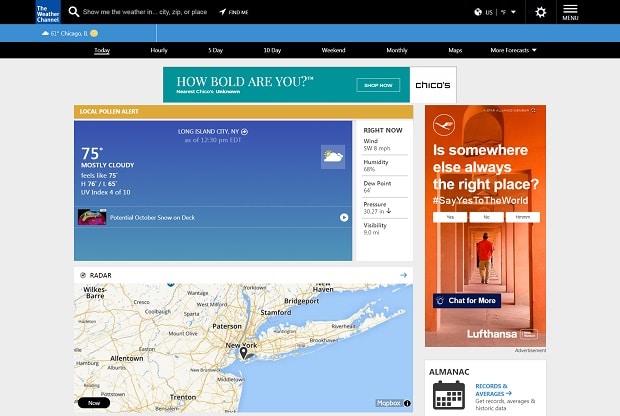
Task: Click the Mapbox attribution logo
Action: (389, 403)
